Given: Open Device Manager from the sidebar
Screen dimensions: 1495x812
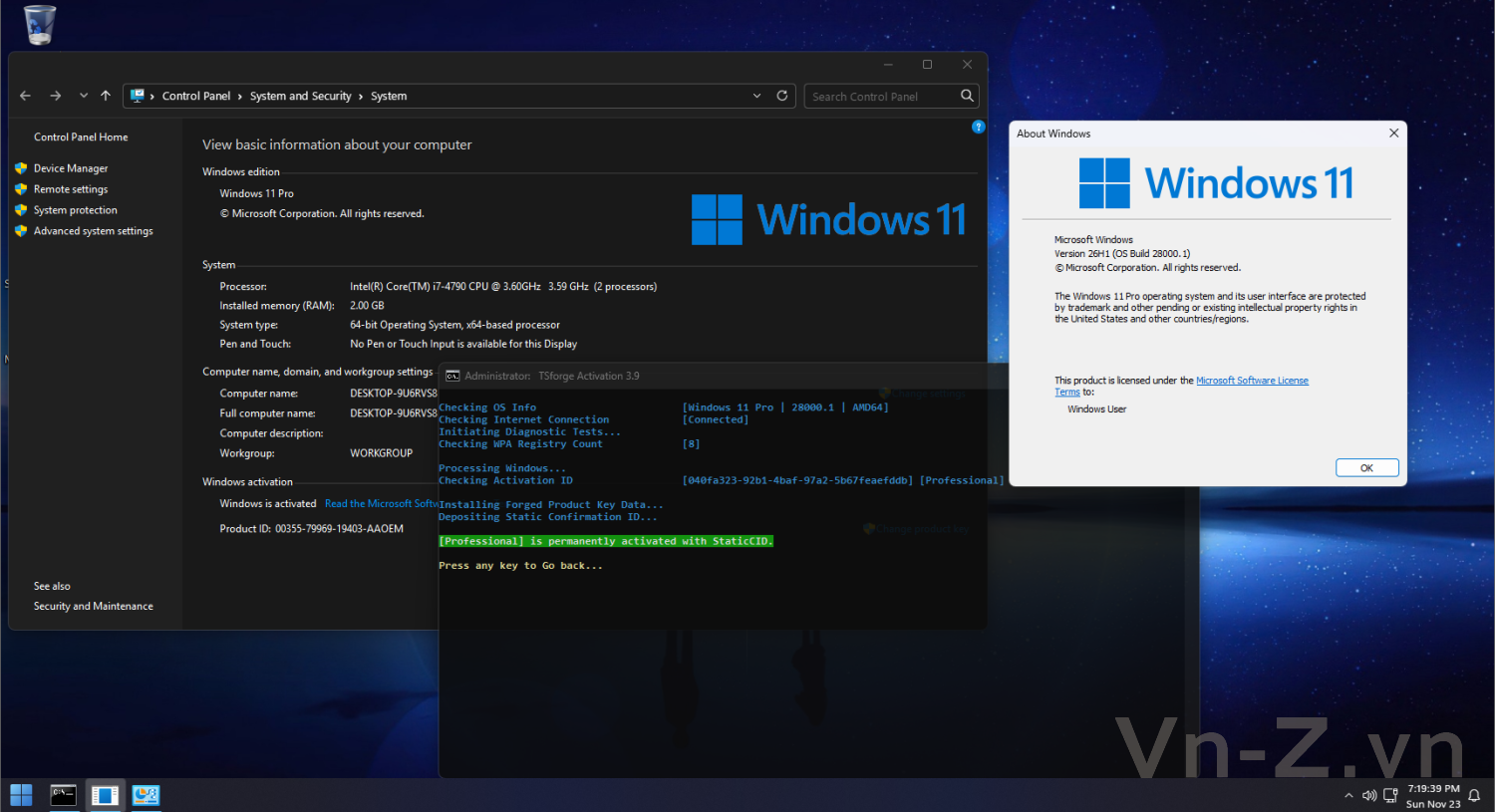Looking at the screenshot, I should tap(71, 168).
